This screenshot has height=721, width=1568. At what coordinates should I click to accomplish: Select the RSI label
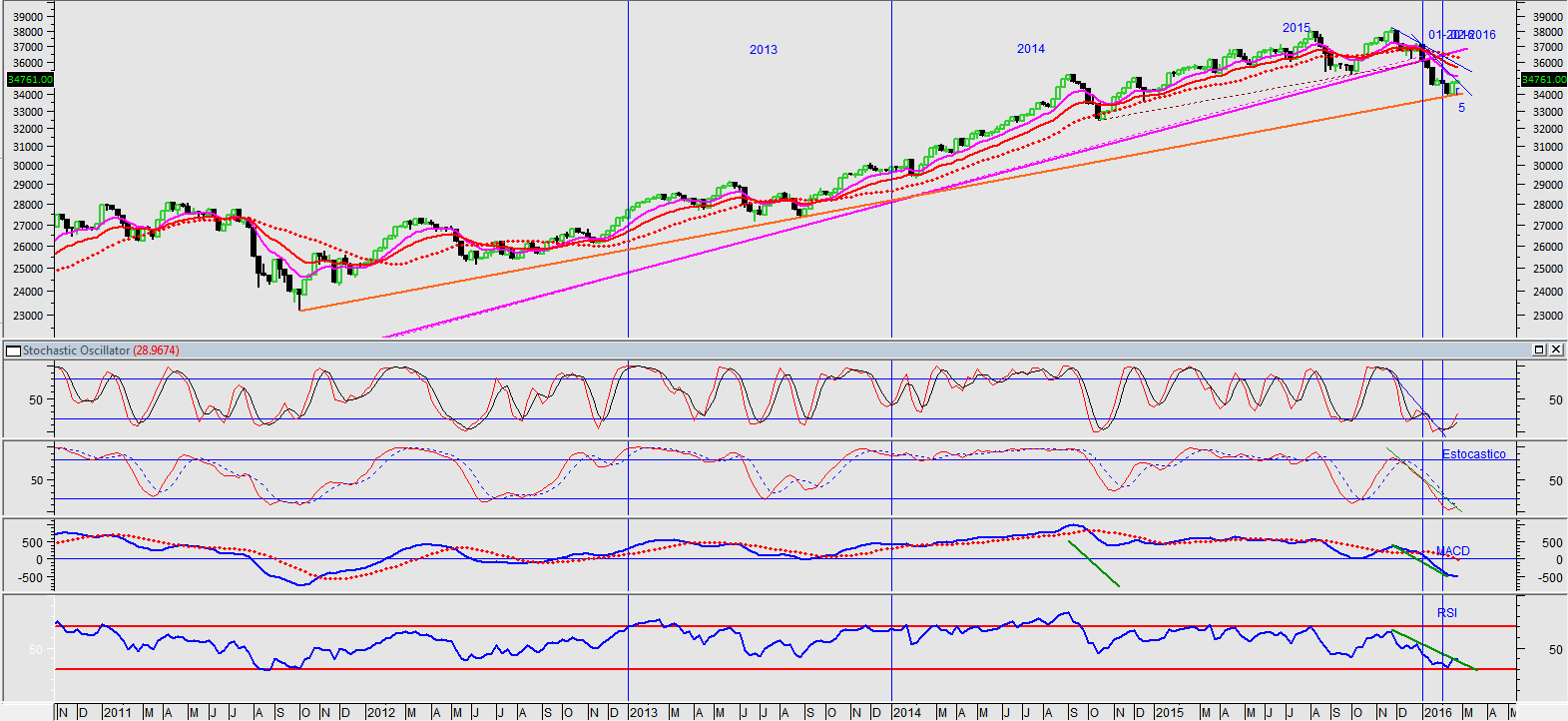pos(1447,613)
